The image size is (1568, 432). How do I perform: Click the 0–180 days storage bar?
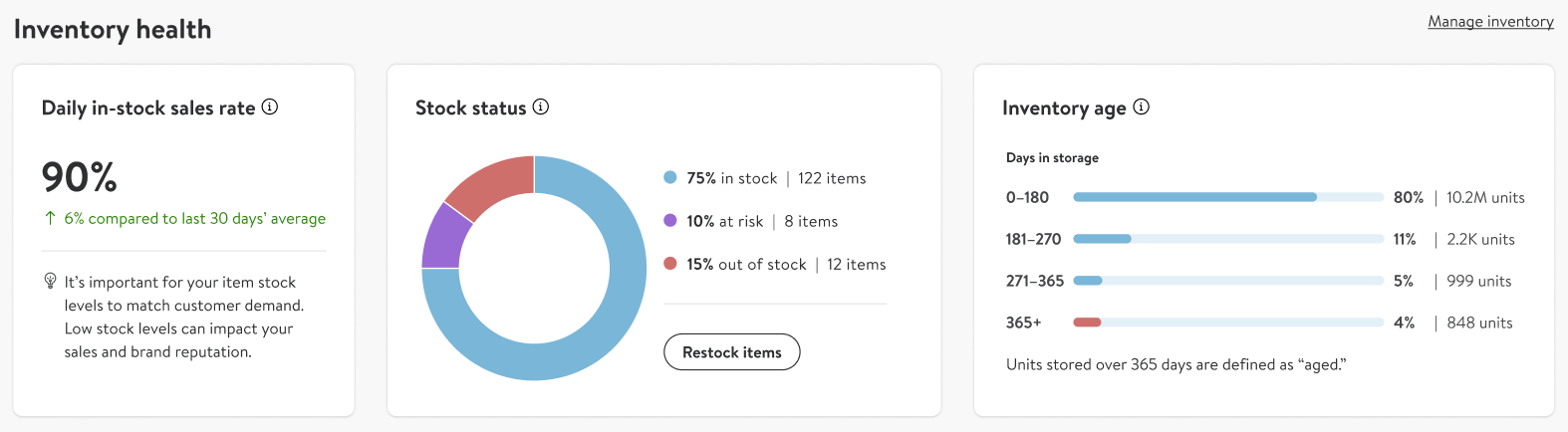(x=1228, y=197)
